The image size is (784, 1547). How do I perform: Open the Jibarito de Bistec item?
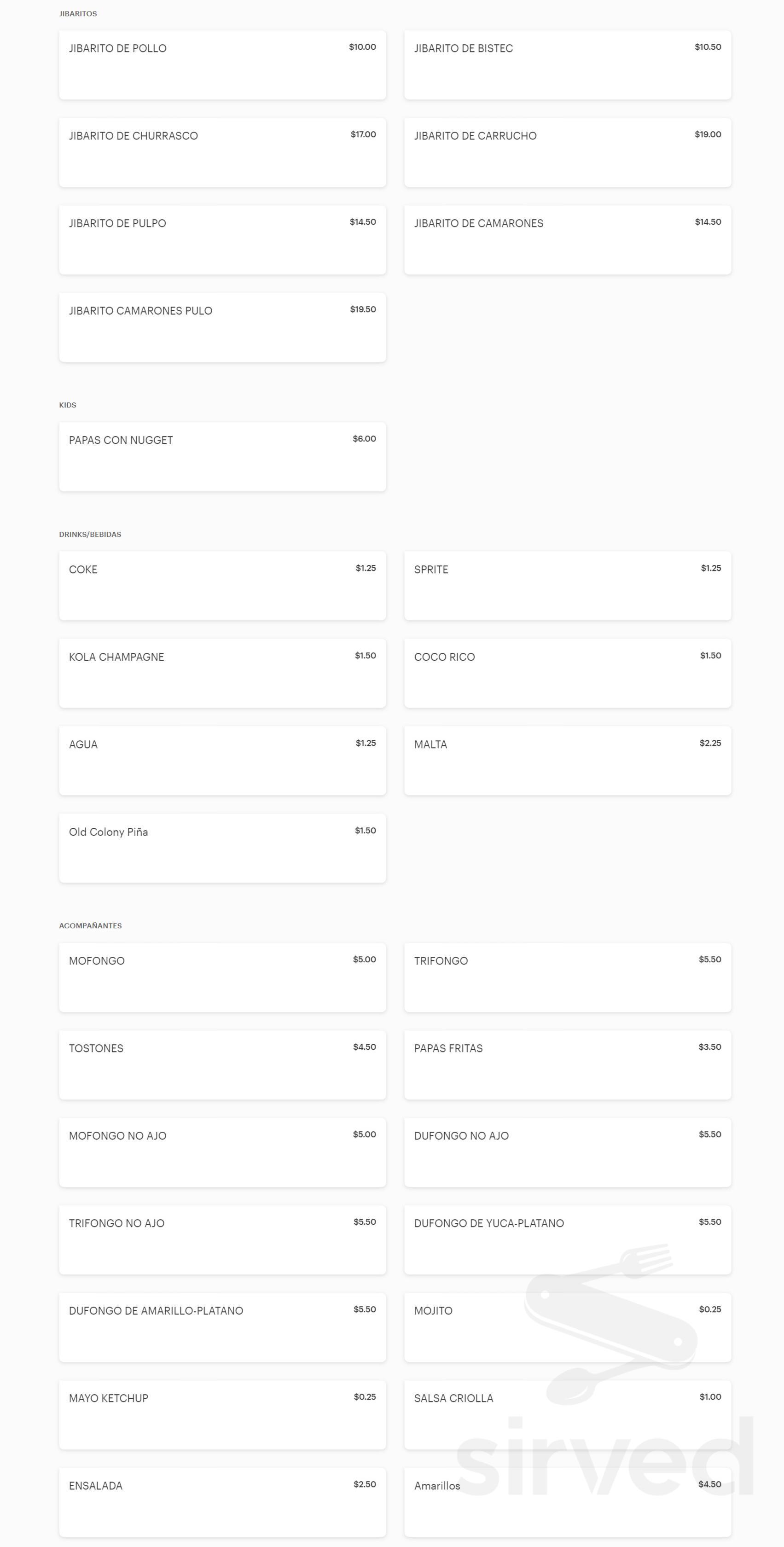[567, 65]
